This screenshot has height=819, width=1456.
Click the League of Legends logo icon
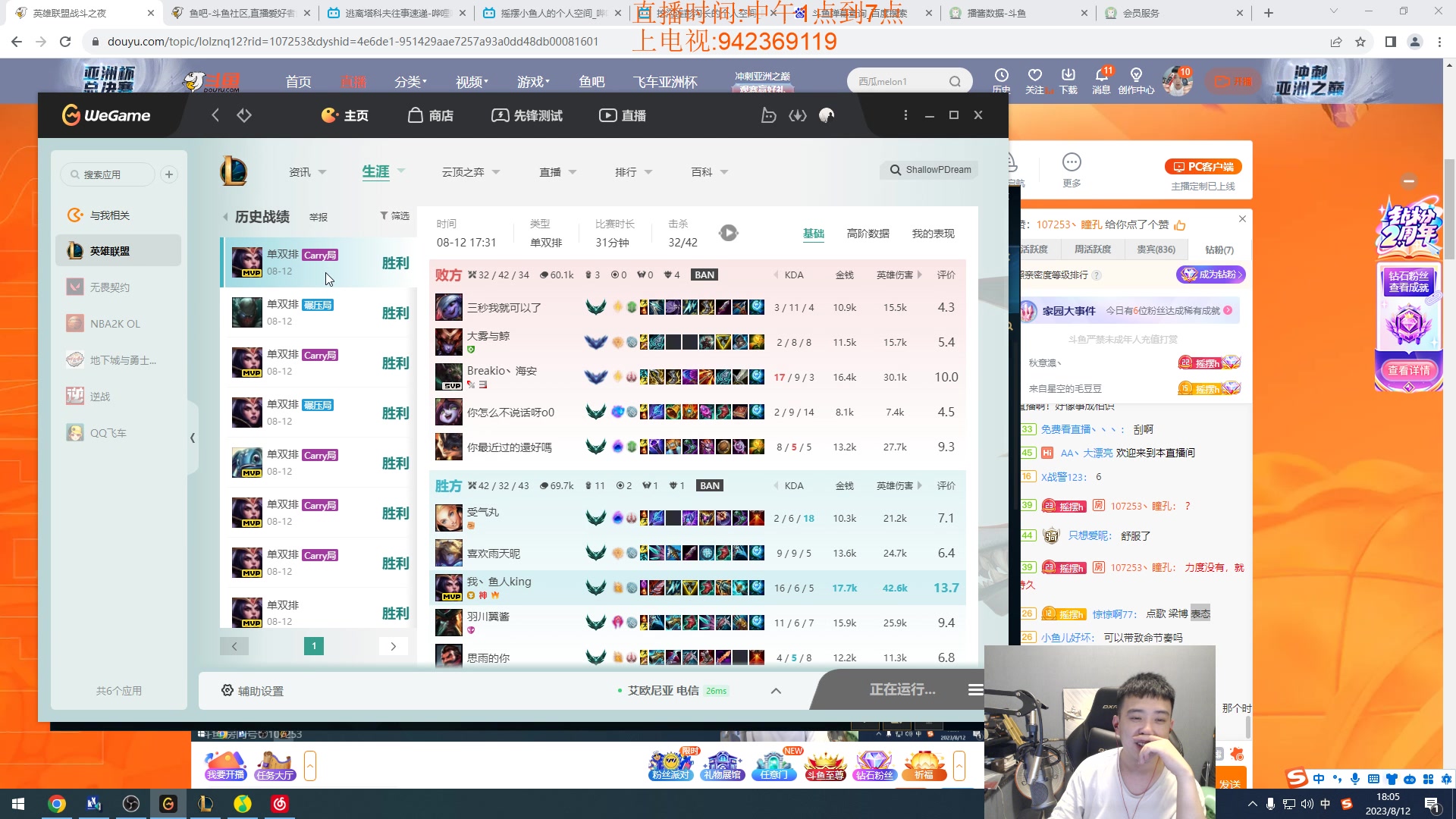pyautogui.click(x=234, y=171)
